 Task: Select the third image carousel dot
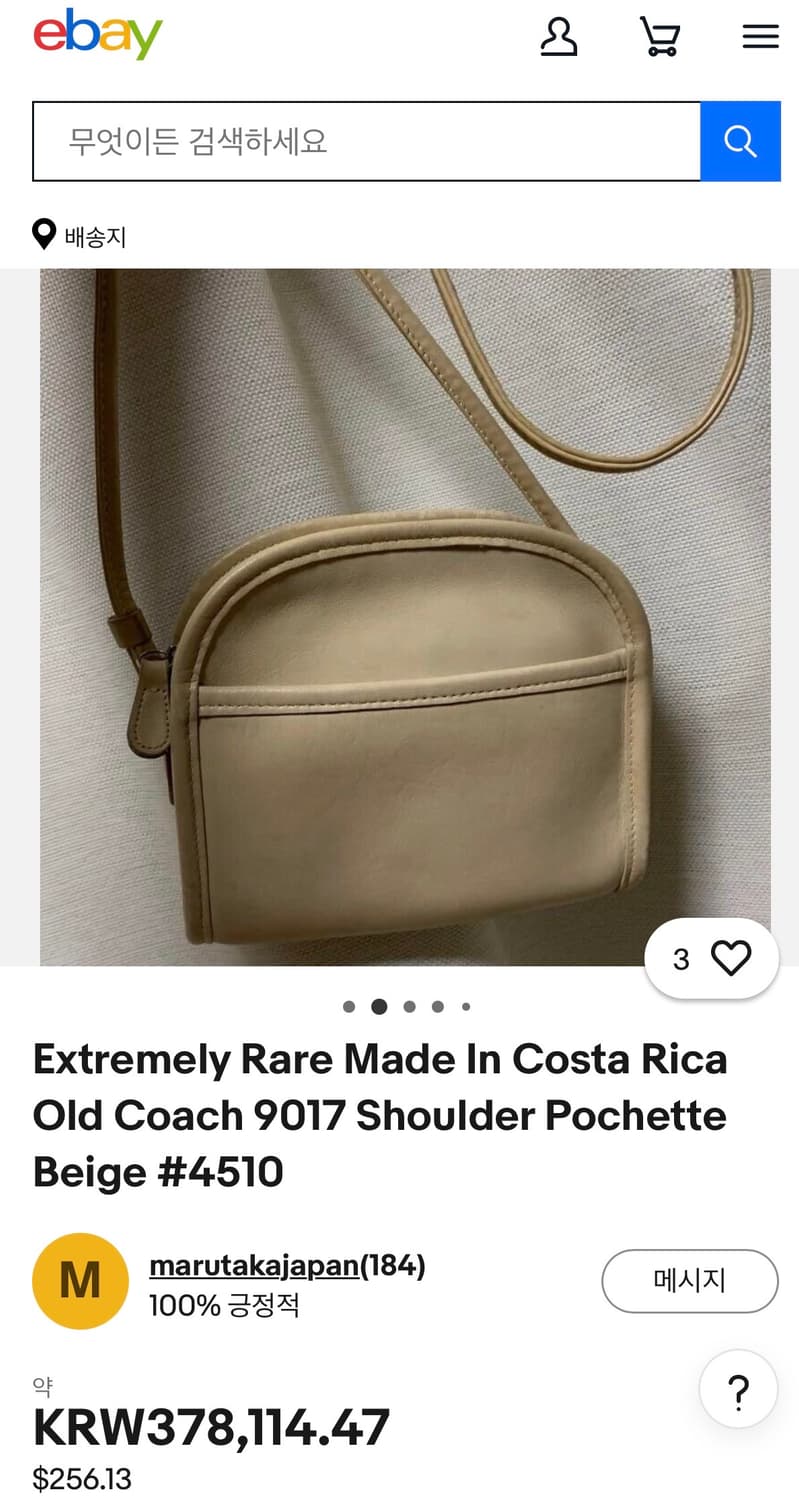tap(409, 1007)
